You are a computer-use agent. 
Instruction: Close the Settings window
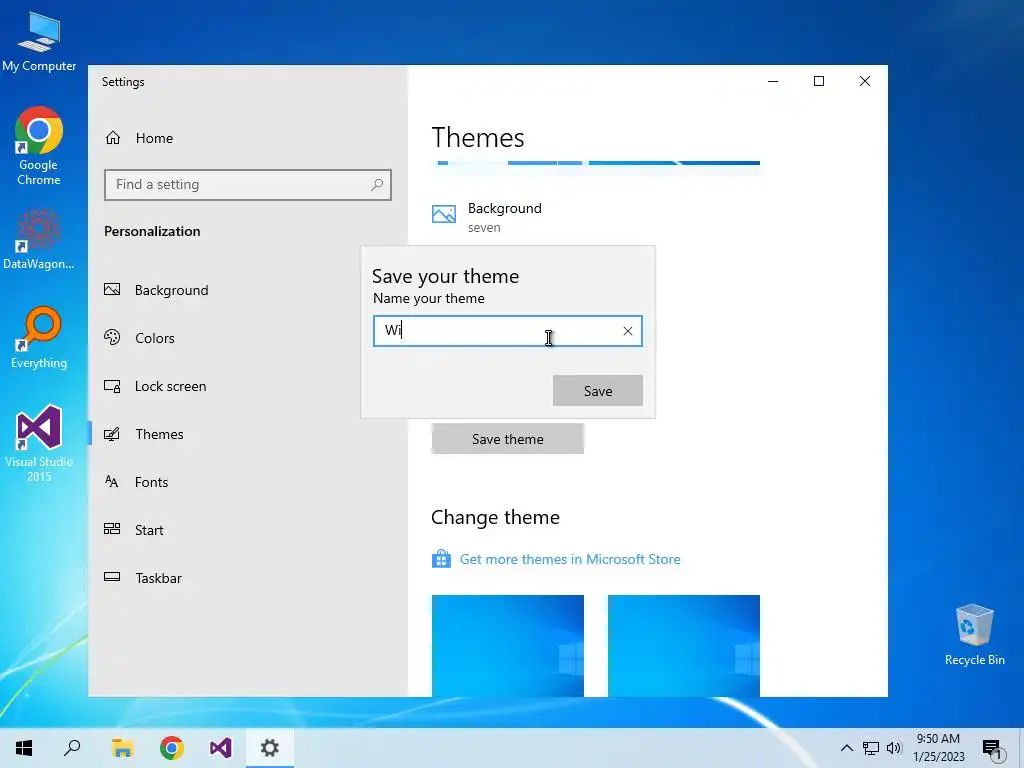[x=865, y=81]
